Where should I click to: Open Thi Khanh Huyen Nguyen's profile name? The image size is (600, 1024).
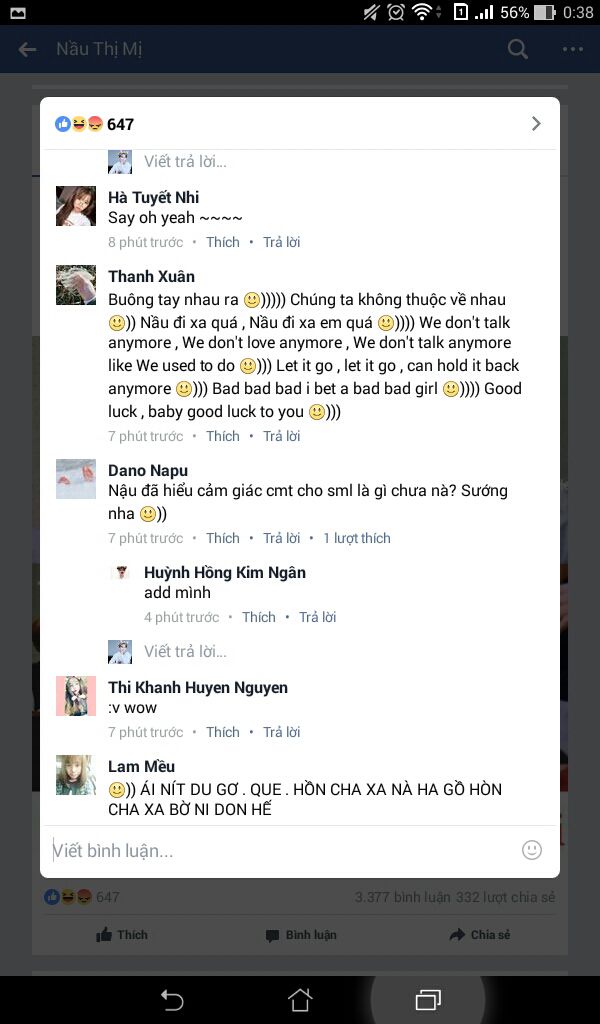click(x=198, y=687)
